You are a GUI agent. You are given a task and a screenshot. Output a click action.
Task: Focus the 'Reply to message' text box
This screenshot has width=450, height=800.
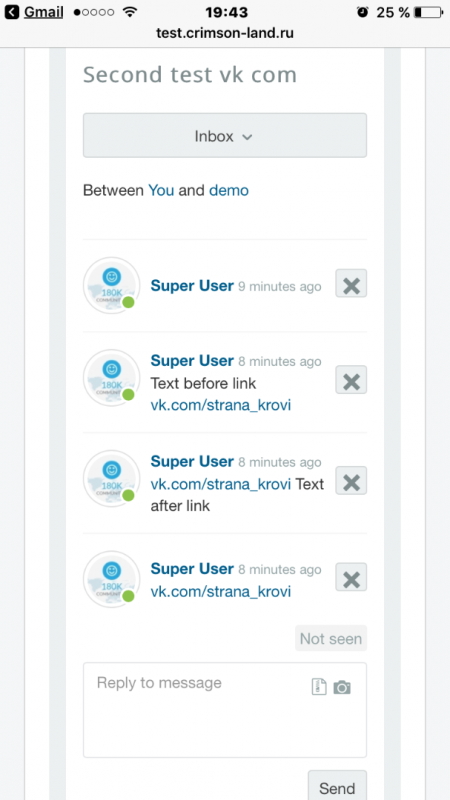pos(224,710)
